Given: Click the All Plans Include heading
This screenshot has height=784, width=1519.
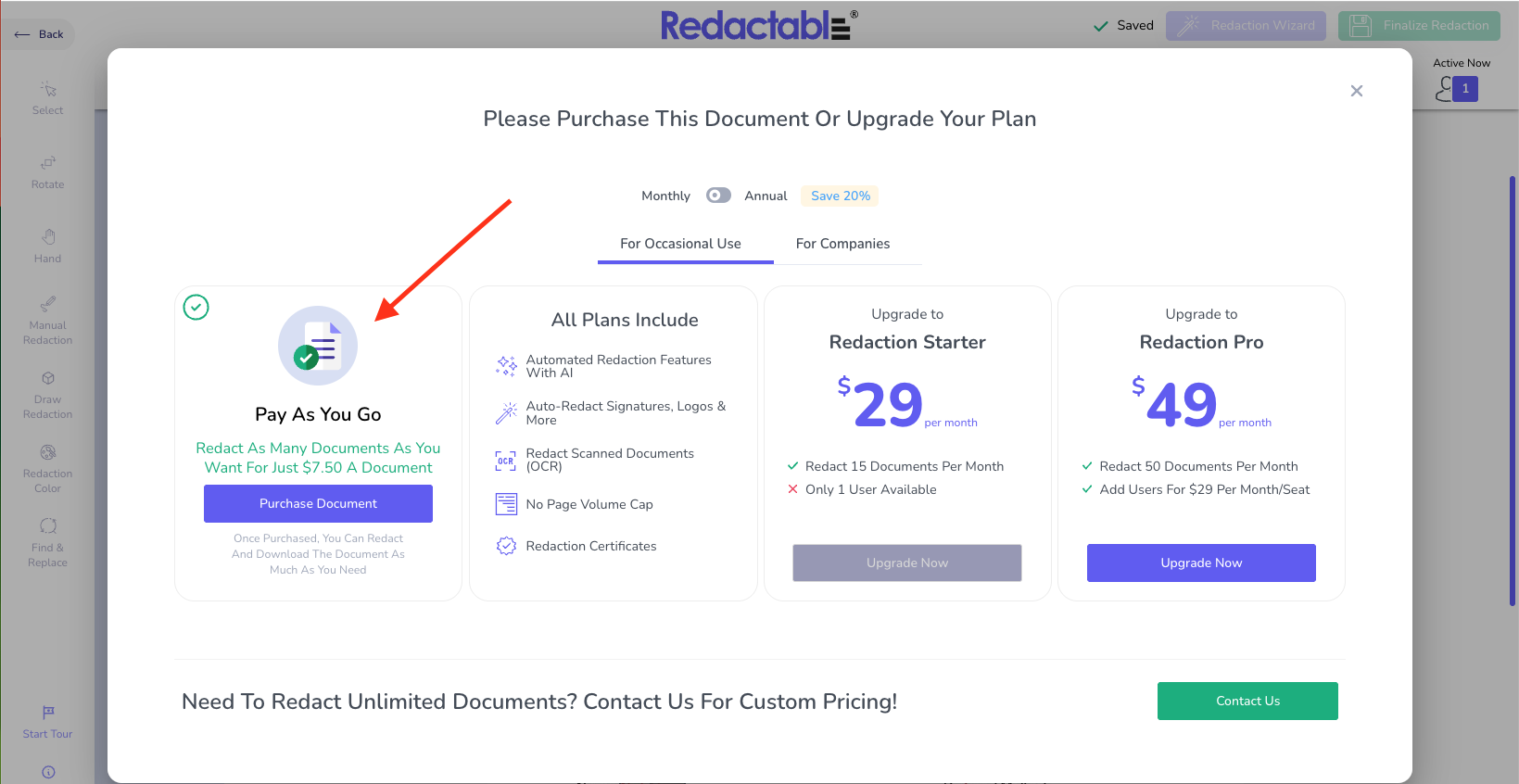Looking at the screenshot, I should click(x=625, y=320).
